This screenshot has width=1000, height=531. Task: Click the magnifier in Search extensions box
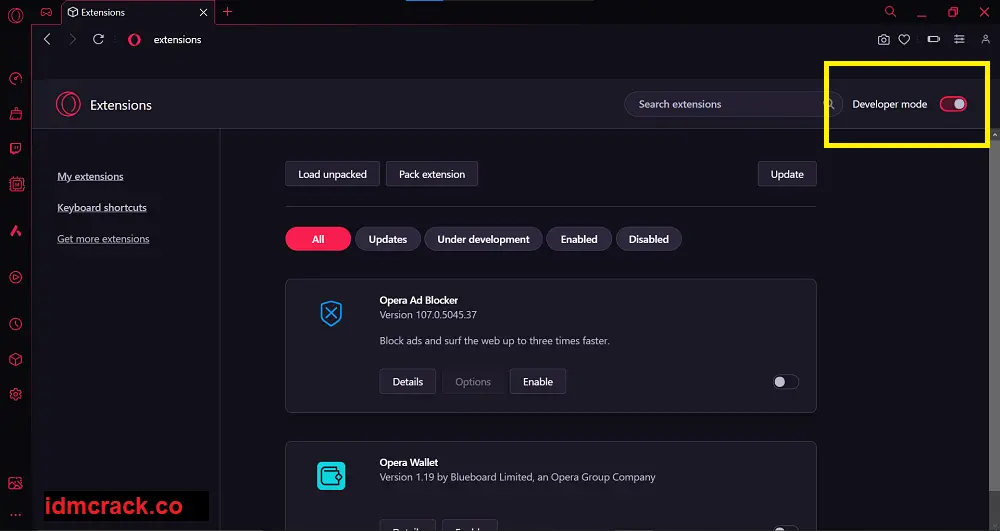point(829,104)
